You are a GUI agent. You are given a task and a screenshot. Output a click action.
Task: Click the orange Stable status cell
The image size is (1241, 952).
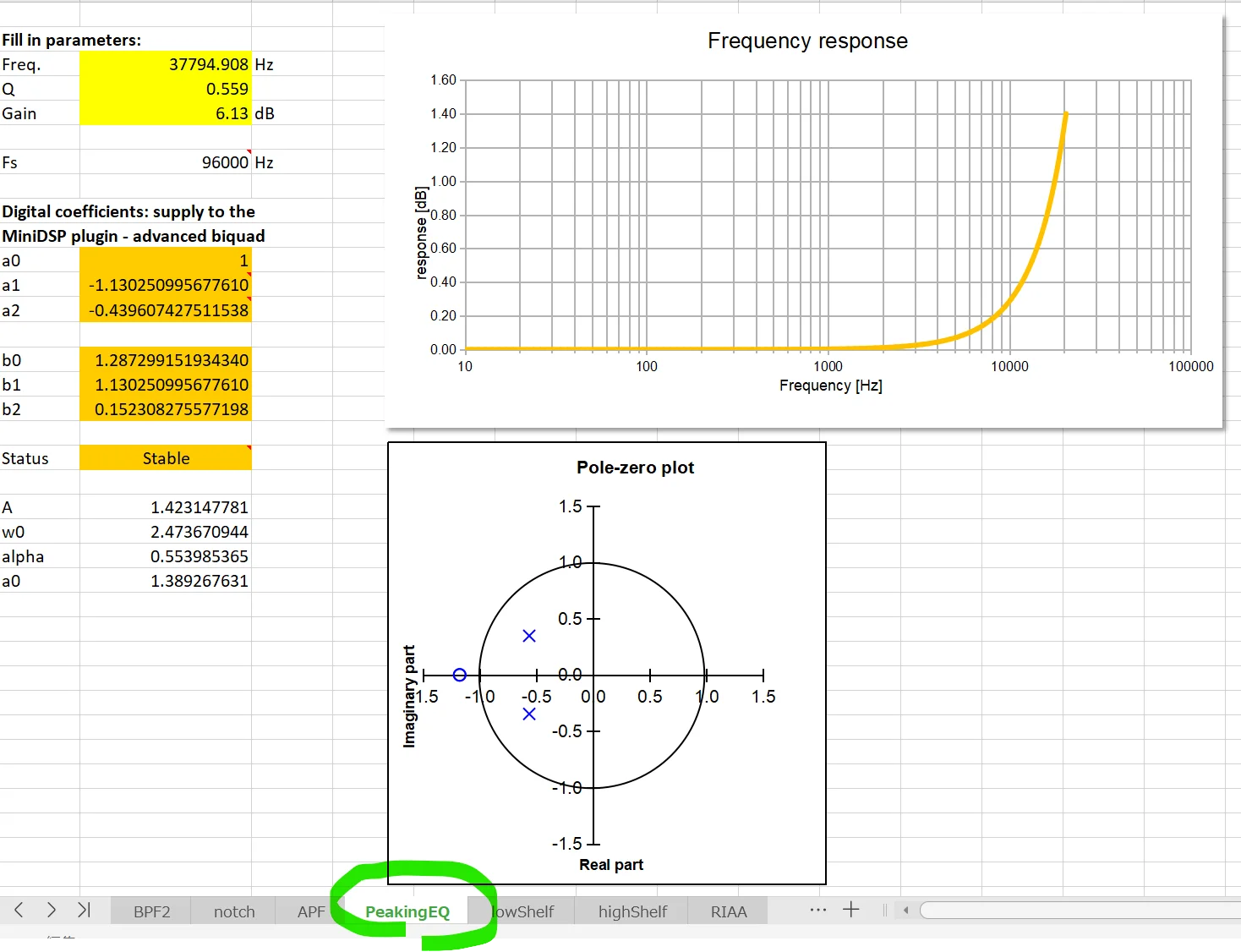tap(166, 458)
